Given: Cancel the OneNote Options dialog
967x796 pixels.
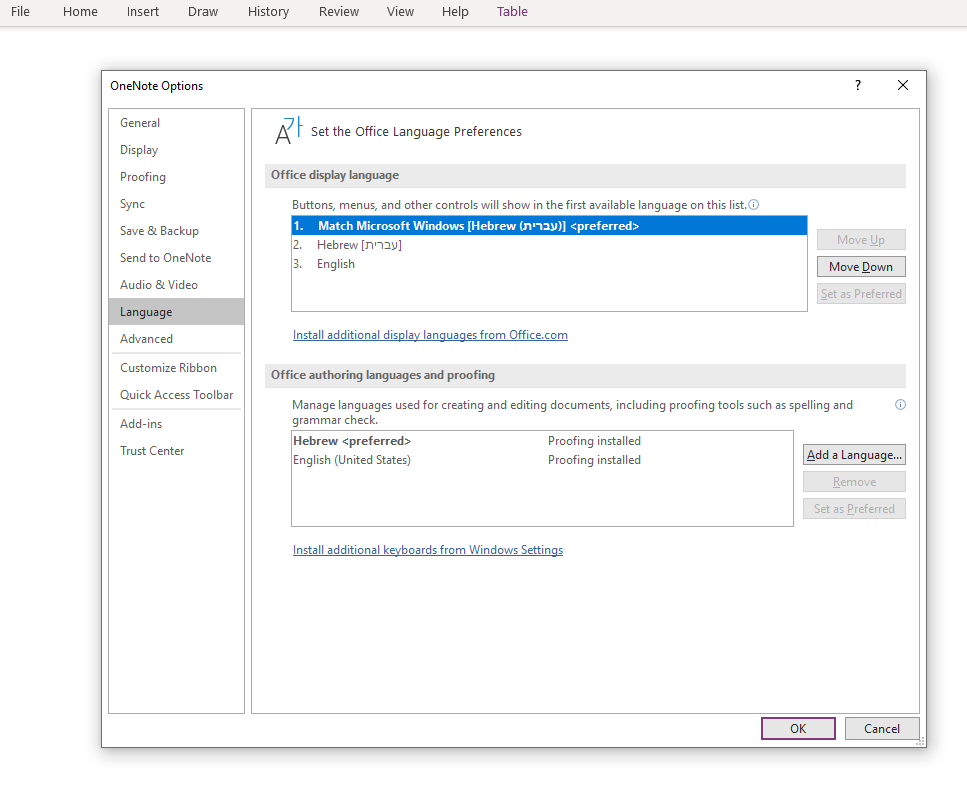Looking at the screenshot, I should 881,728.
